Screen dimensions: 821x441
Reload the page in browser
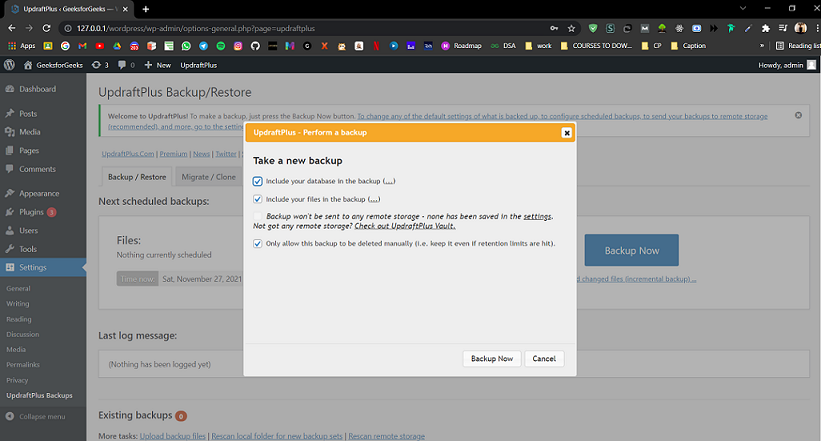click(x=46, y=28)
